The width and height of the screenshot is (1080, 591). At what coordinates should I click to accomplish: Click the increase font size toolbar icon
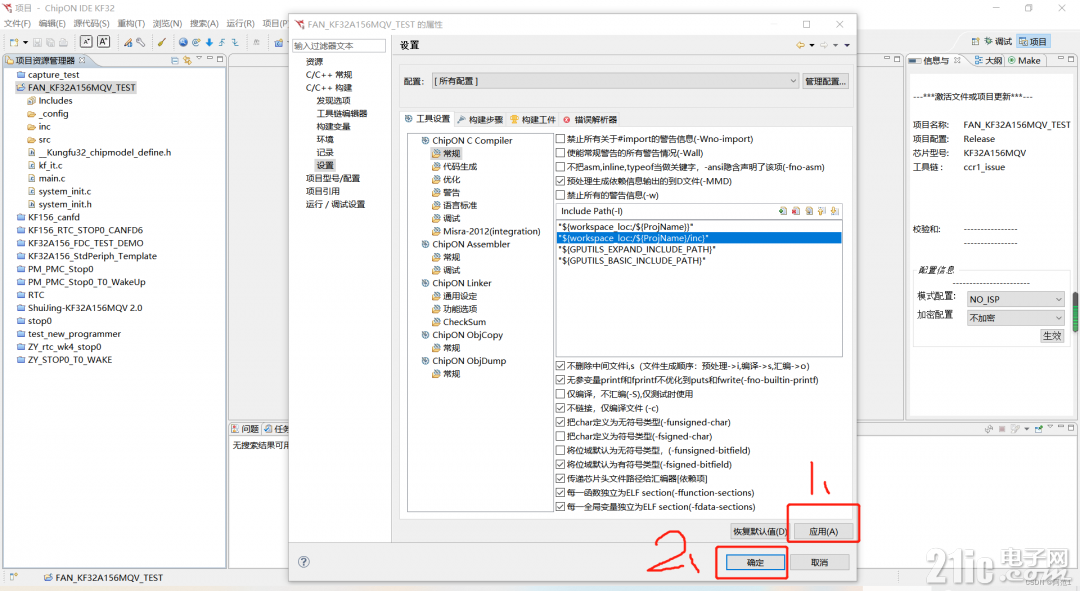103,42
